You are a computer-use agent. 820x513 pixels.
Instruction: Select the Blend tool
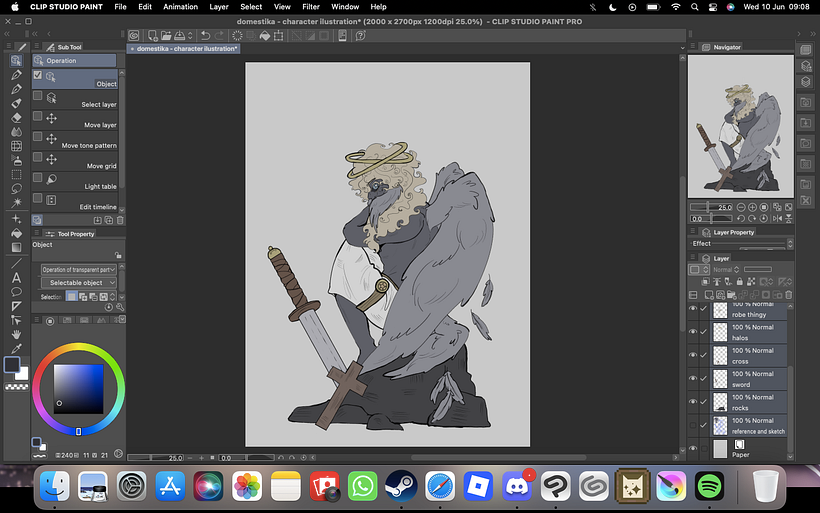(16, 132)
